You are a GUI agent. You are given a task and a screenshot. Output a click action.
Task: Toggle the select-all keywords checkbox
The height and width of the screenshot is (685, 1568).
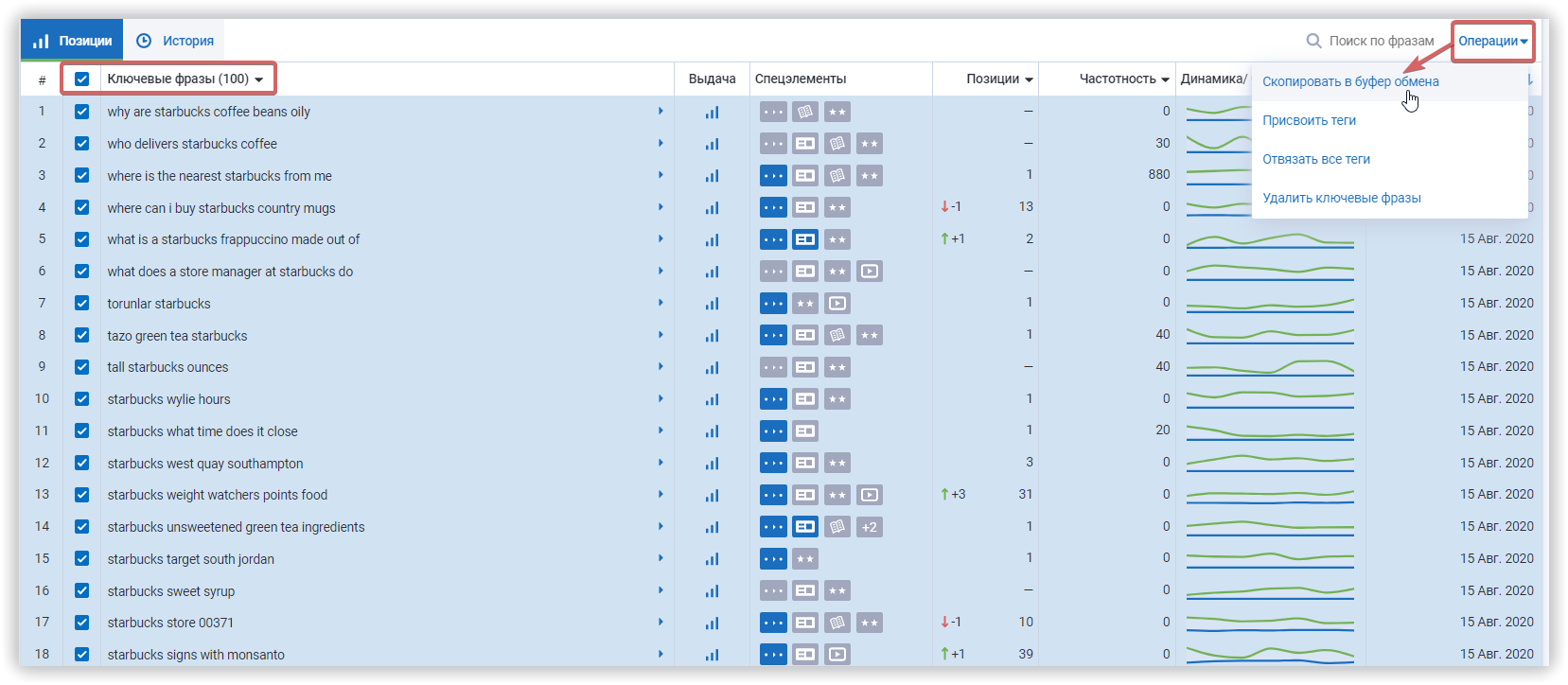point(82,79)
